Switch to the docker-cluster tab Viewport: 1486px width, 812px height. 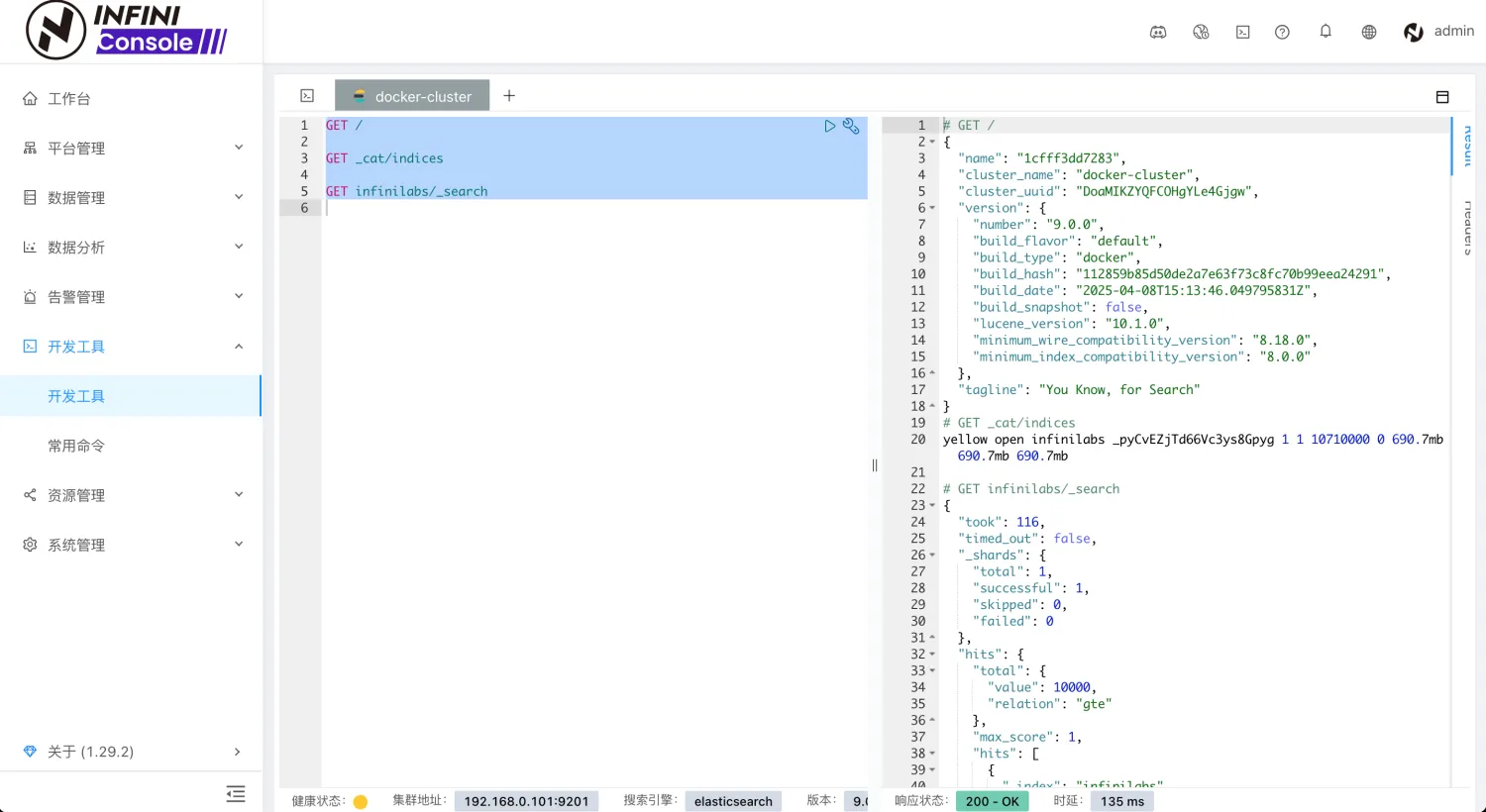click(412, 96)
